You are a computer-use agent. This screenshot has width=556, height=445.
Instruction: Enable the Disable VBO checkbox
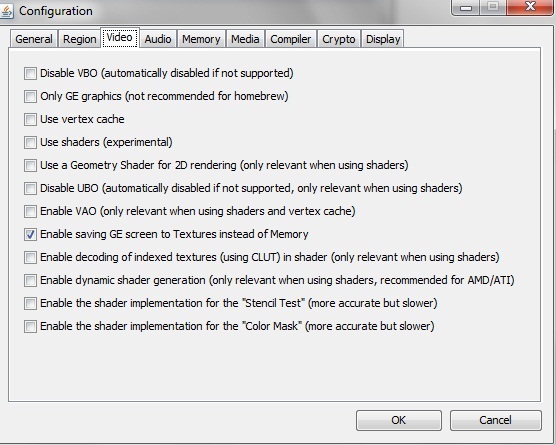[30, 73]
